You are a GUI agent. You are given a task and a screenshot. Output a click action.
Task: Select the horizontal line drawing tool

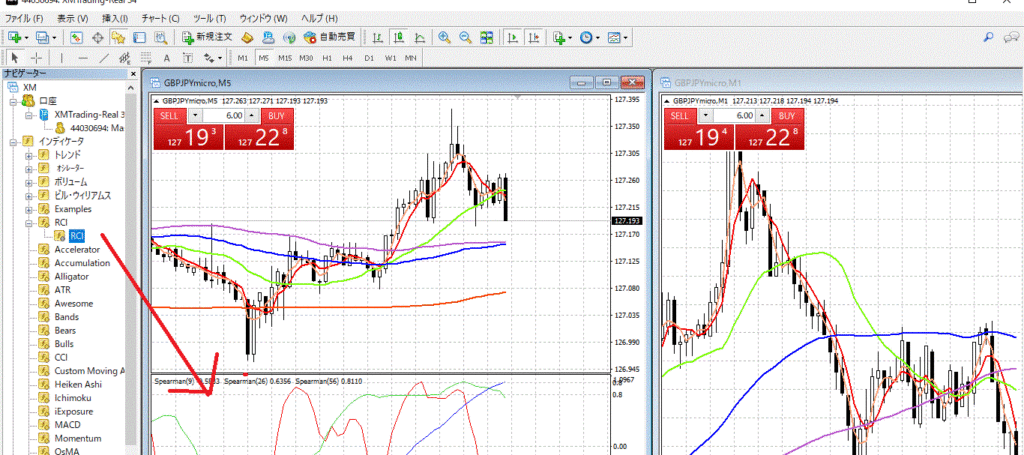point(83,58)
